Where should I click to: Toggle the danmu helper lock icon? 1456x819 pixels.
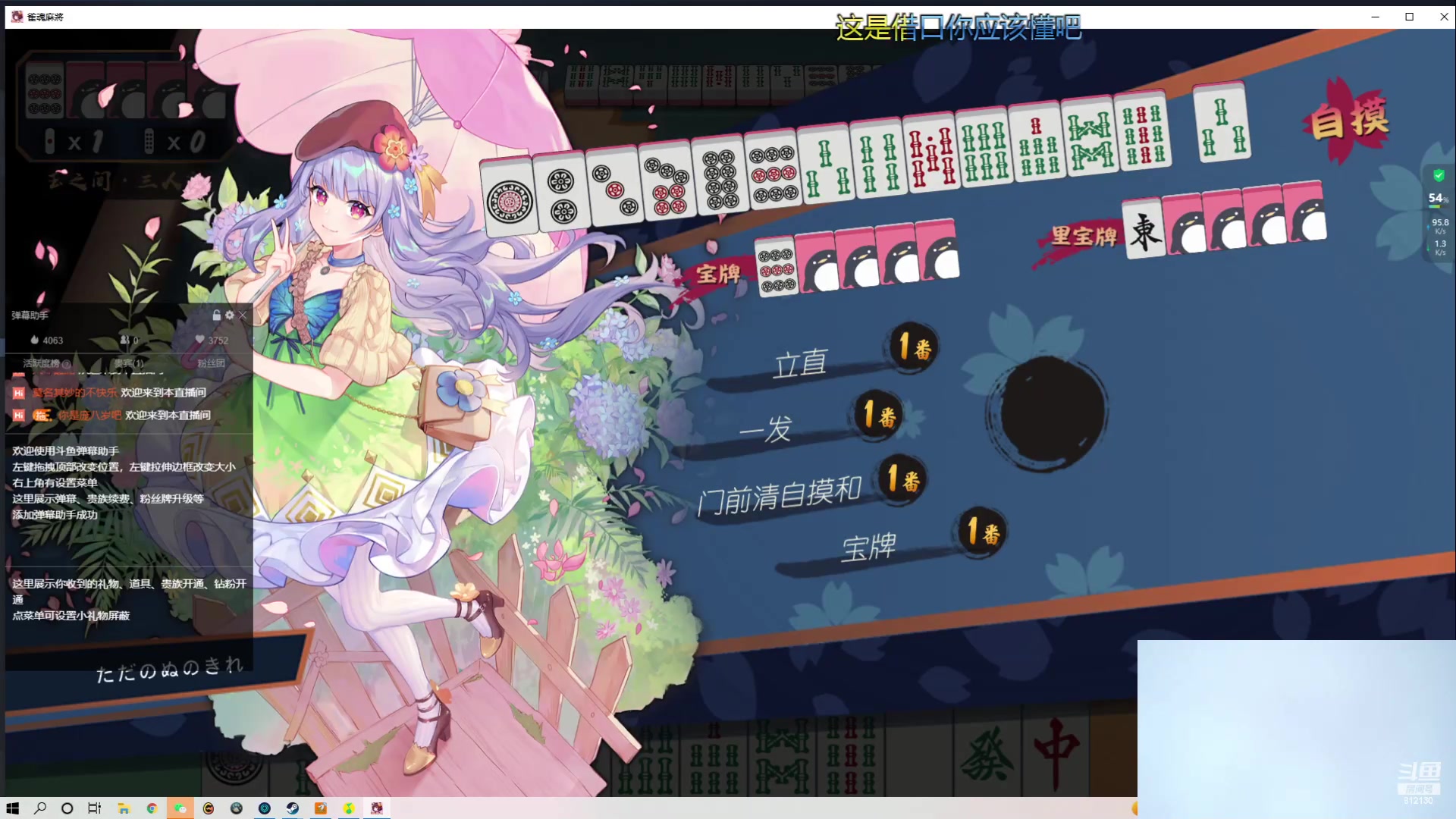click(217, 315)
